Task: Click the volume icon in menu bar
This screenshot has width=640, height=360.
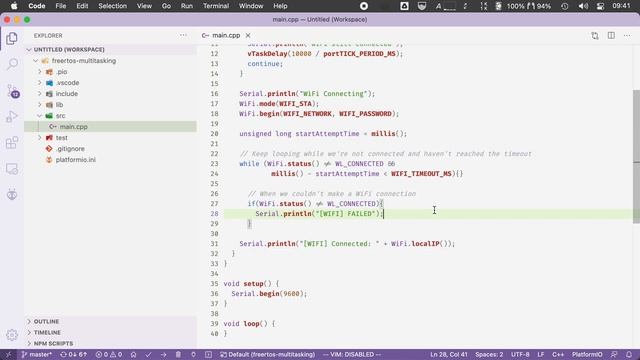Action: tap(583, 6)
